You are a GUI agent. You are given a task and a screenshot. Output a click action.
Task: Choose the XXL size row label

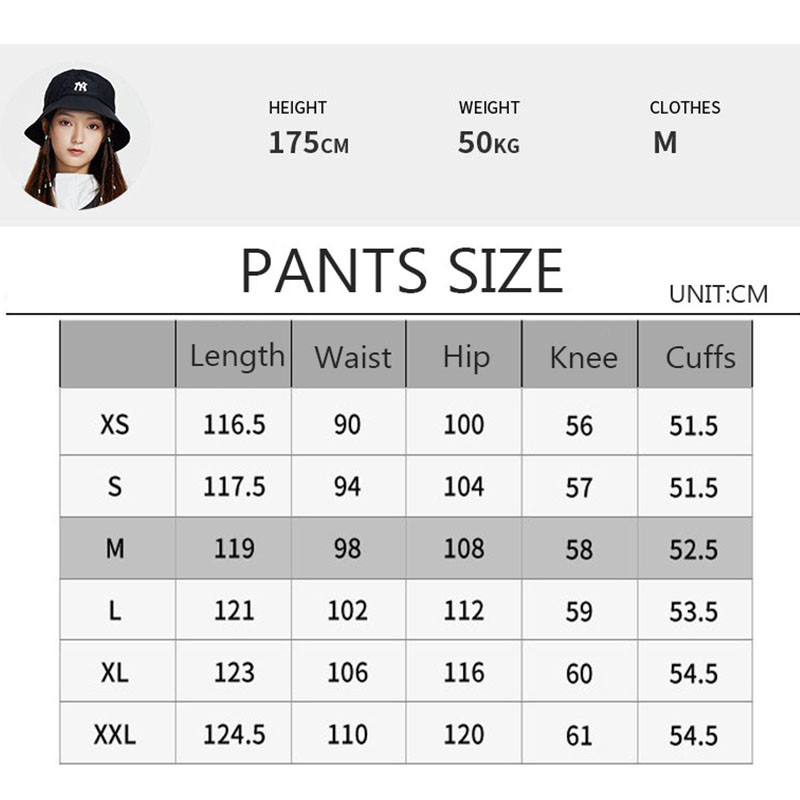click(115, 735)
